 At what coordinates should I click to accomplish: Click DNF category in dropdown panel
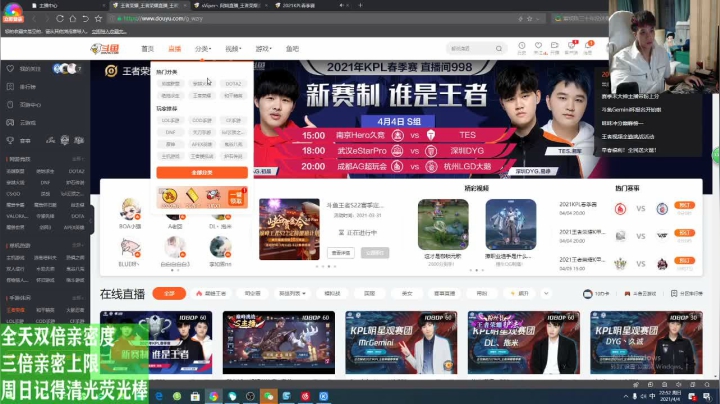(170, 132)
